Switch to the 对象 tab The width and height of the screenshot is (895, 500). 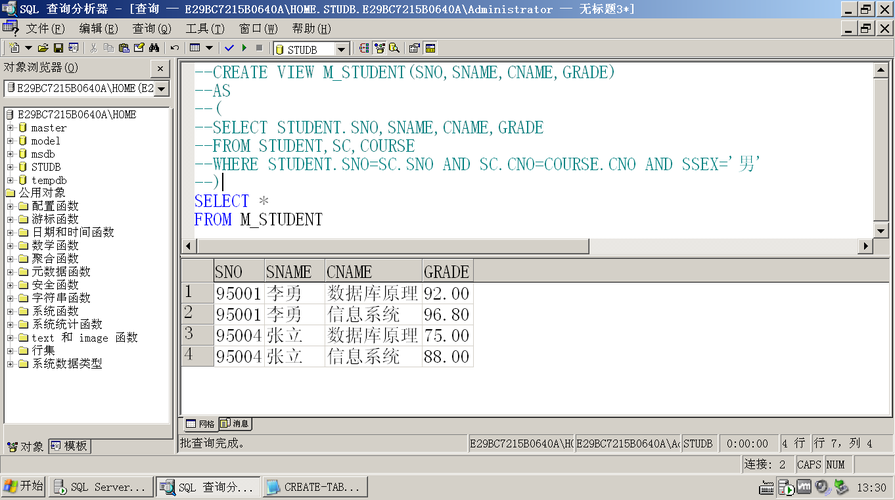tap(26, 446)
